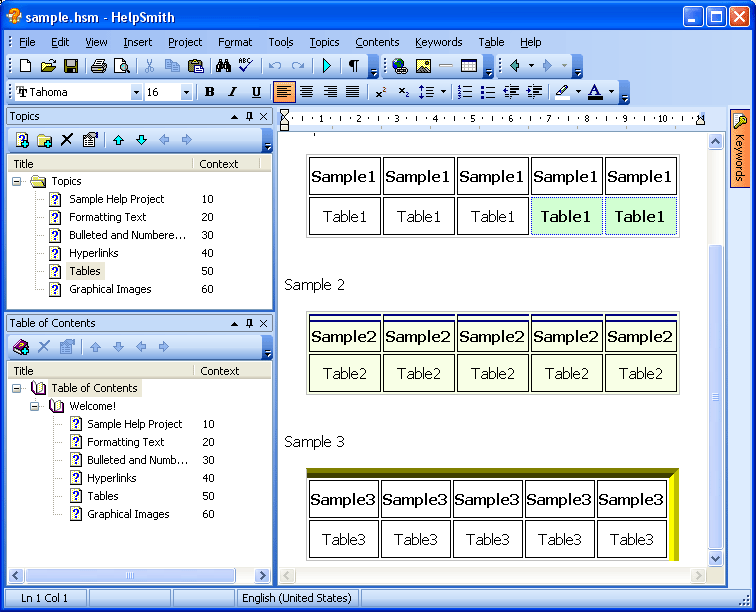The width and height of the screenshot is (756, 612).
Task: Open the font color dropdown arrow
Action: [611, 92]
